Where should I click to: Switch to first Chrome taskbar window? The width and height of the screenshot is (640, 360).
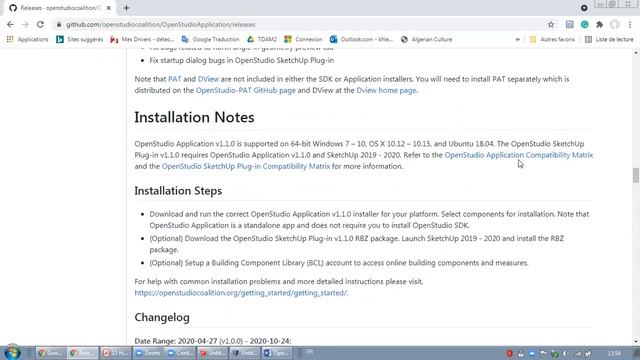point(51,353)
